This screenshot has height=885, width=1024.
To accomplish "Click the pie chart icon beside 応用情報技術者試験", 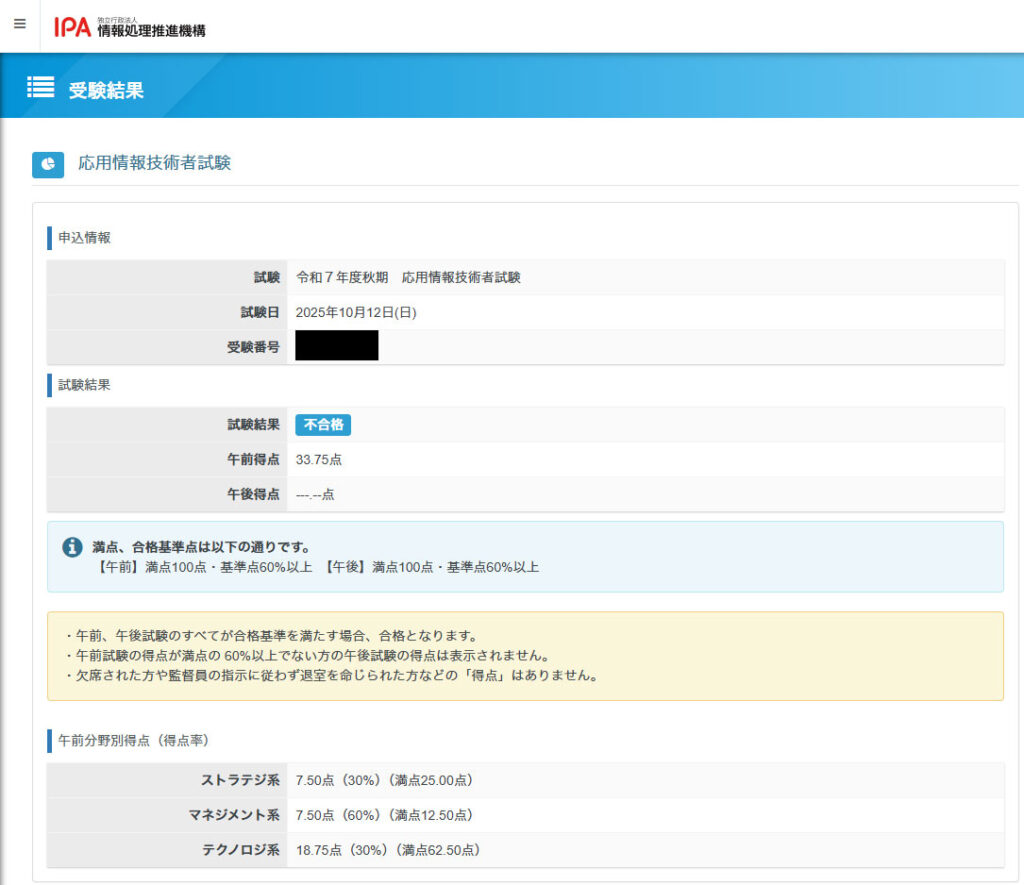I will tap(48, 164).
